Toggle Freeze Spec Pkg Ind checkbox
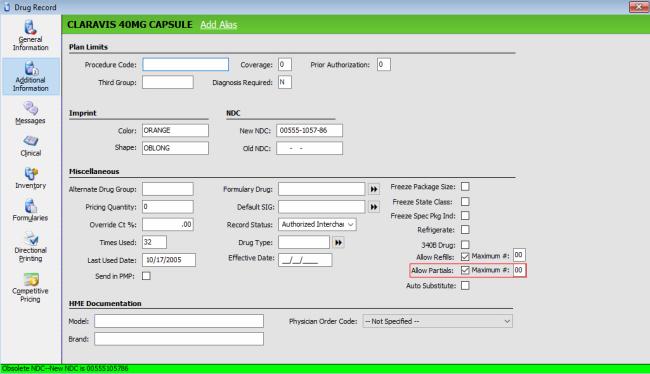 [x=465, y=216]
